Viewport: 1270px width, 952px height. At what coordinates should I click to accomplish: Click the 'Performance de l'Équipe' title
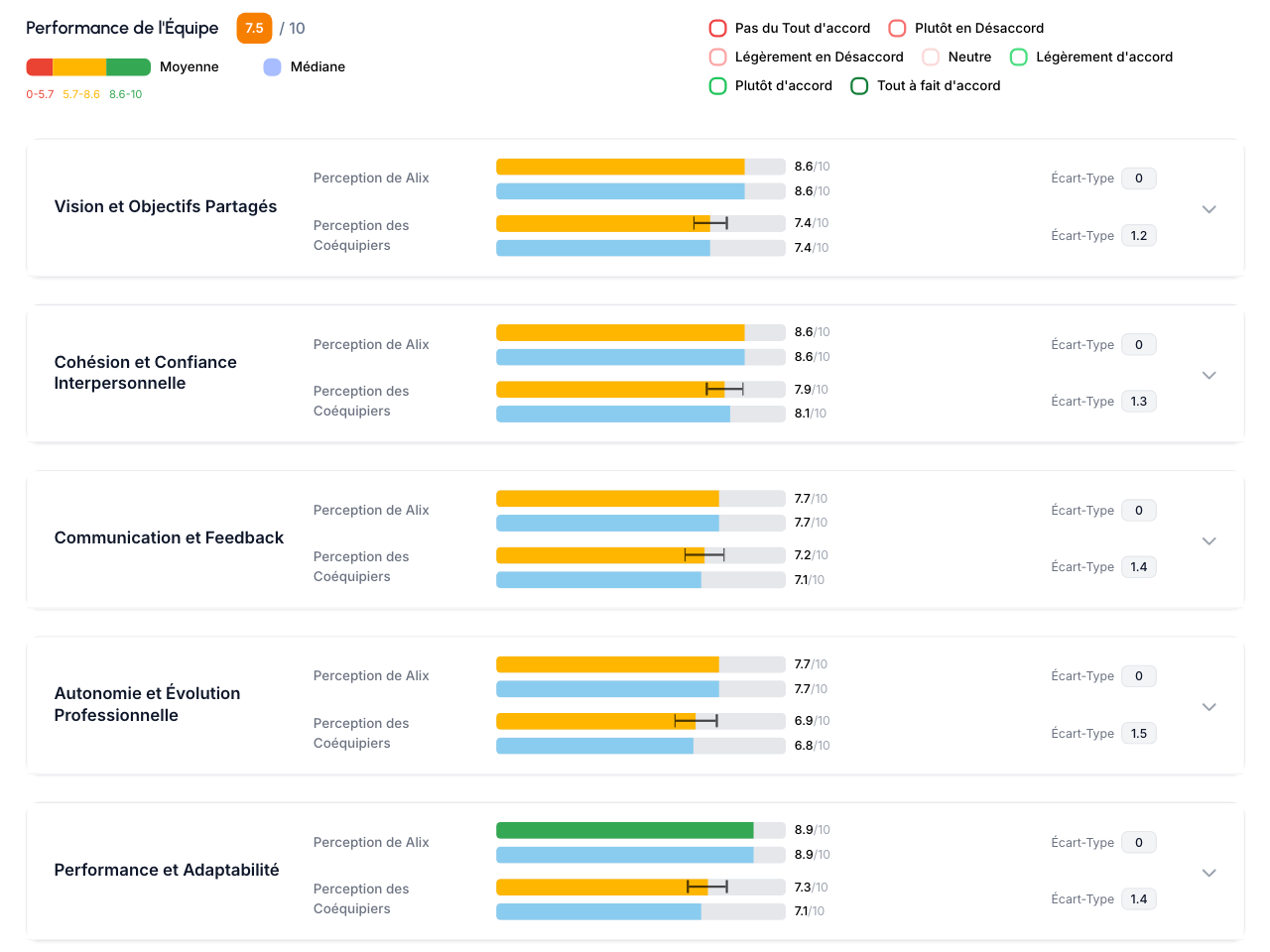(x=122, y=28)
